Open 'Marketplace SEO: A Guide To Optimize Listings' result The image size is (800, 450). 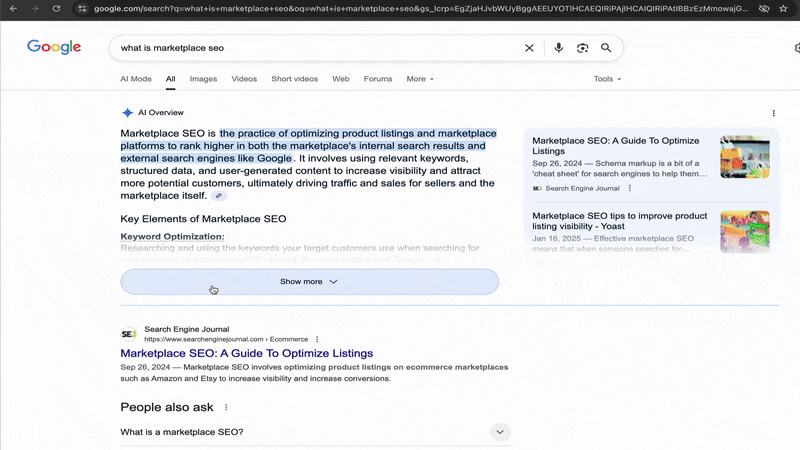click(246, 353)
